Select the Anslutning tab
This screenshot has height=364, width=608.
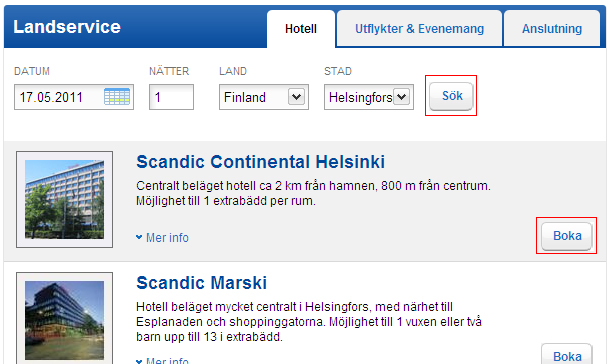coord(552,29)
